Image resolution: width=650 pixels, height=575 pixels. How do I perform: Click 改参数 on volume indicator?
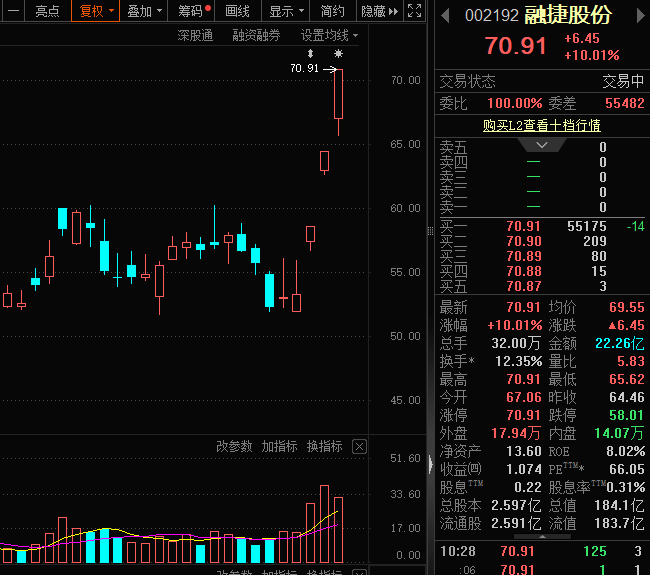click(x=234, y=446)
